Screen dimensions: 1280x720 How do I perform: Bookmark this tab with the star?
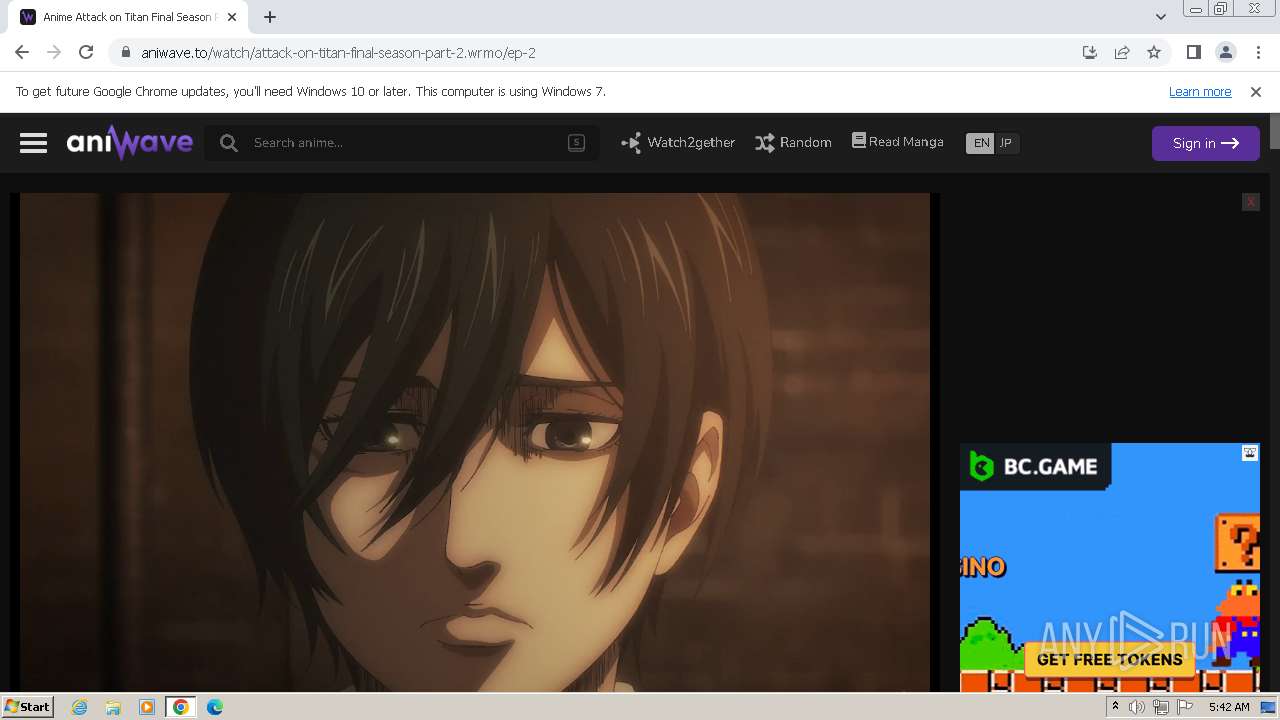pyautogui.click(x=1154, y=53)
